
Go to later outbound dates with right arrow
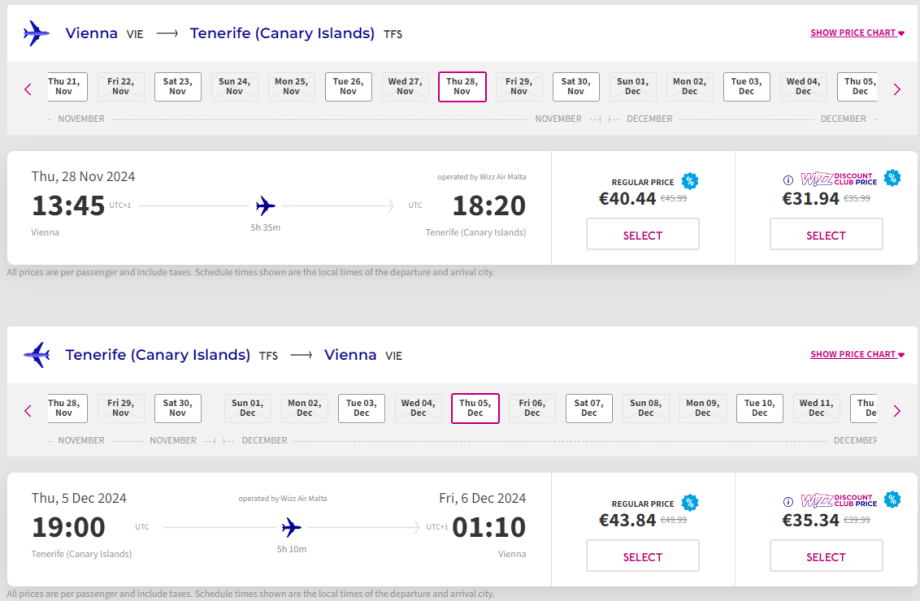coord(896,89)
